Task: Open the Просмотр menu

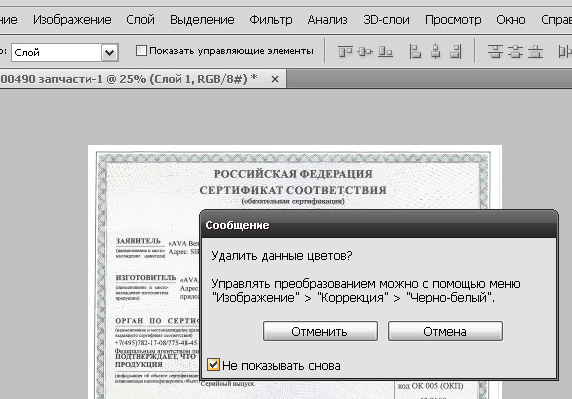Action: point(453,20)
